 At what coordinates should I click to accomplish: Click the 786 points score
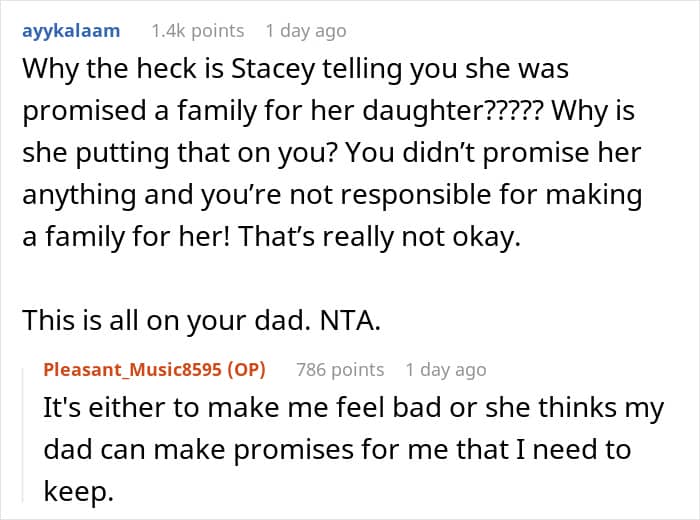point(340,370)
